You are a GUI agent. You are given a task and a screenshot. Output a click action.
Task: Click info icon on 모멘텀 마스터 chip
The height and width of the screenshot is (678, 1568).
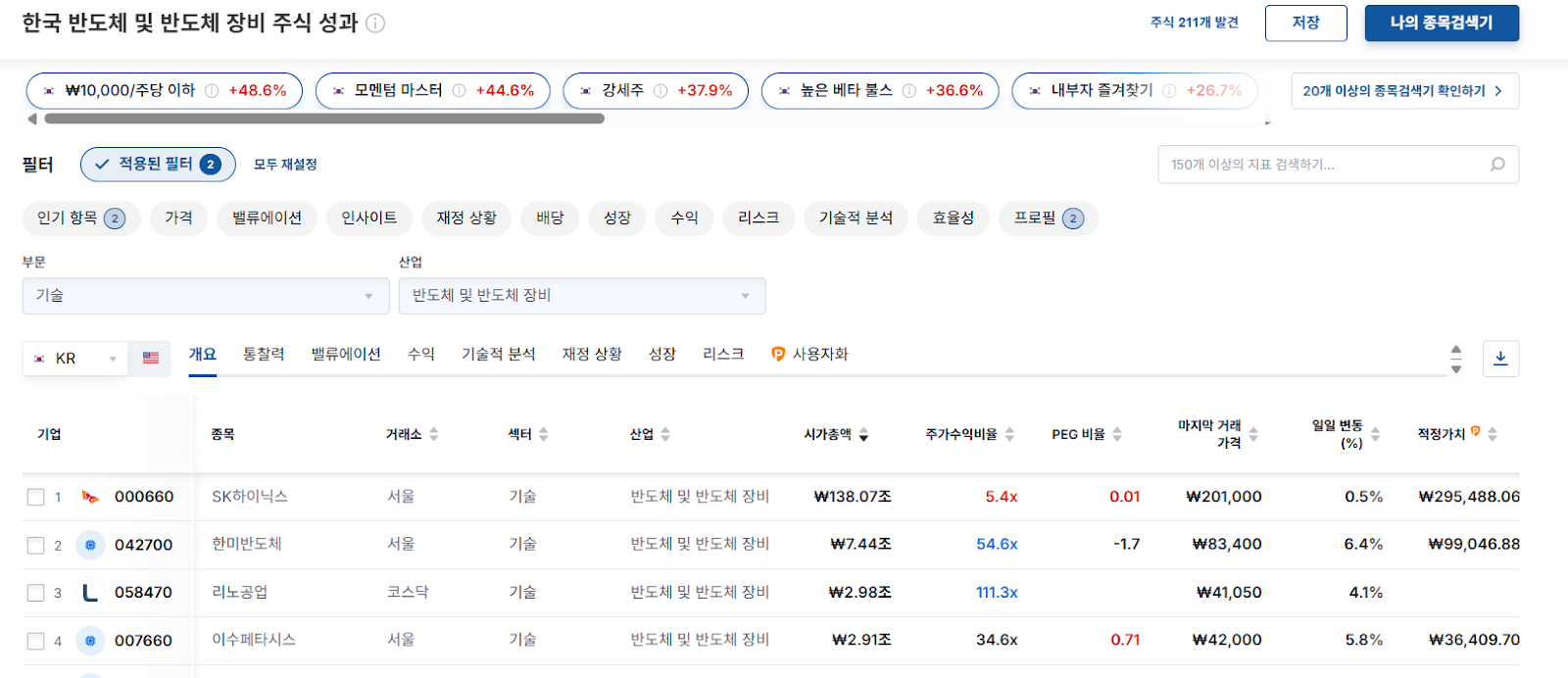pyautogui.click(x=459, y=91)
